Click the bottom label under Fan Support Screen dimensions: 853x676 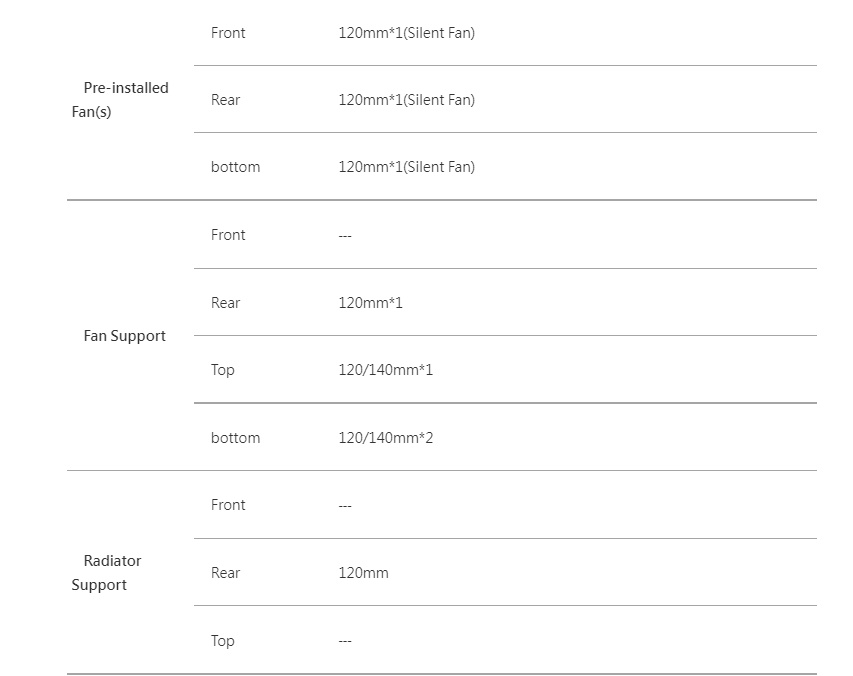pyautogui.click(x=235, y=438)
